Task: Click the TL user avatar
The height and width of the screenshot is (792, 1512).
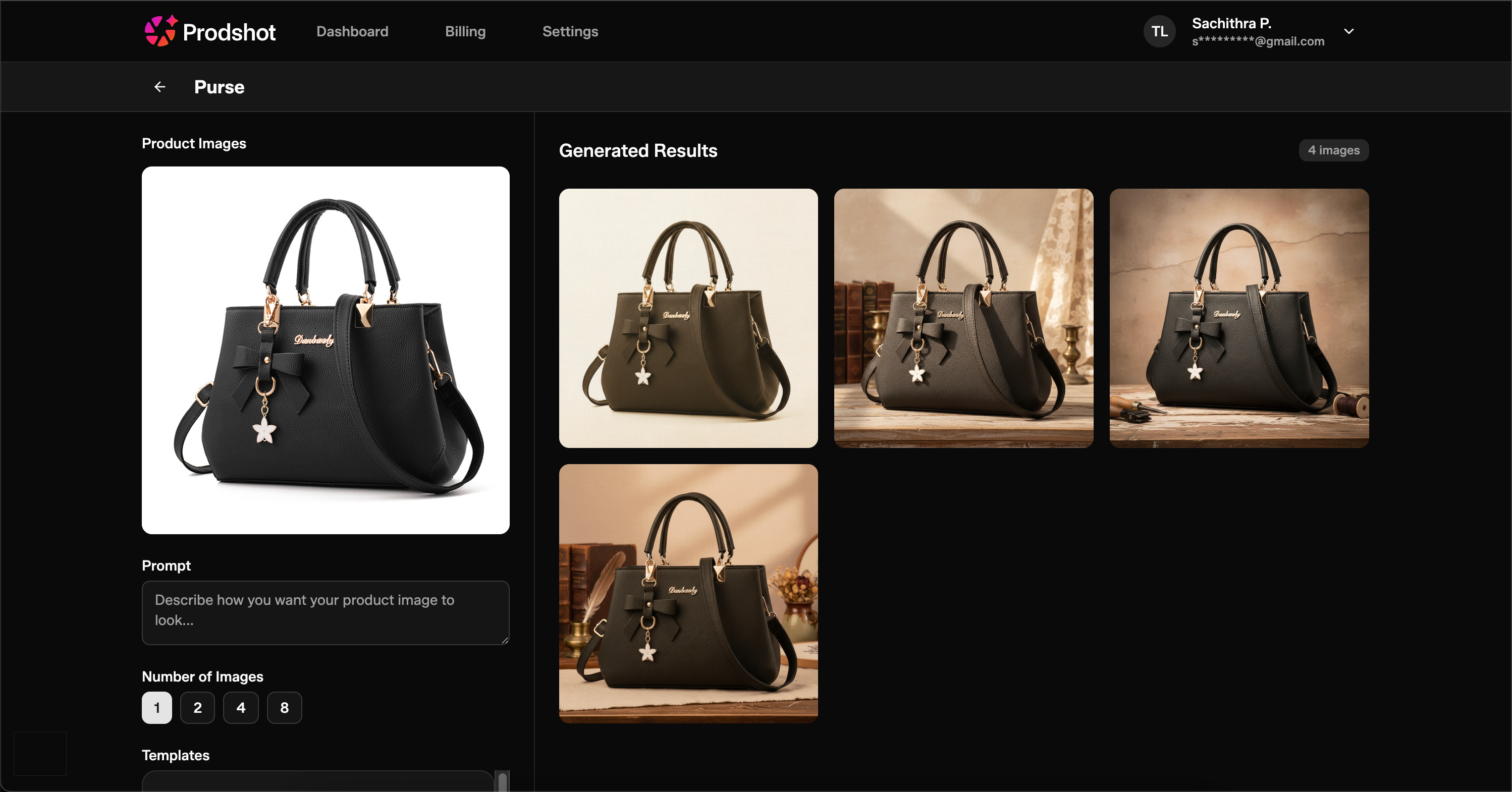Action: [x=1159, y=32]
